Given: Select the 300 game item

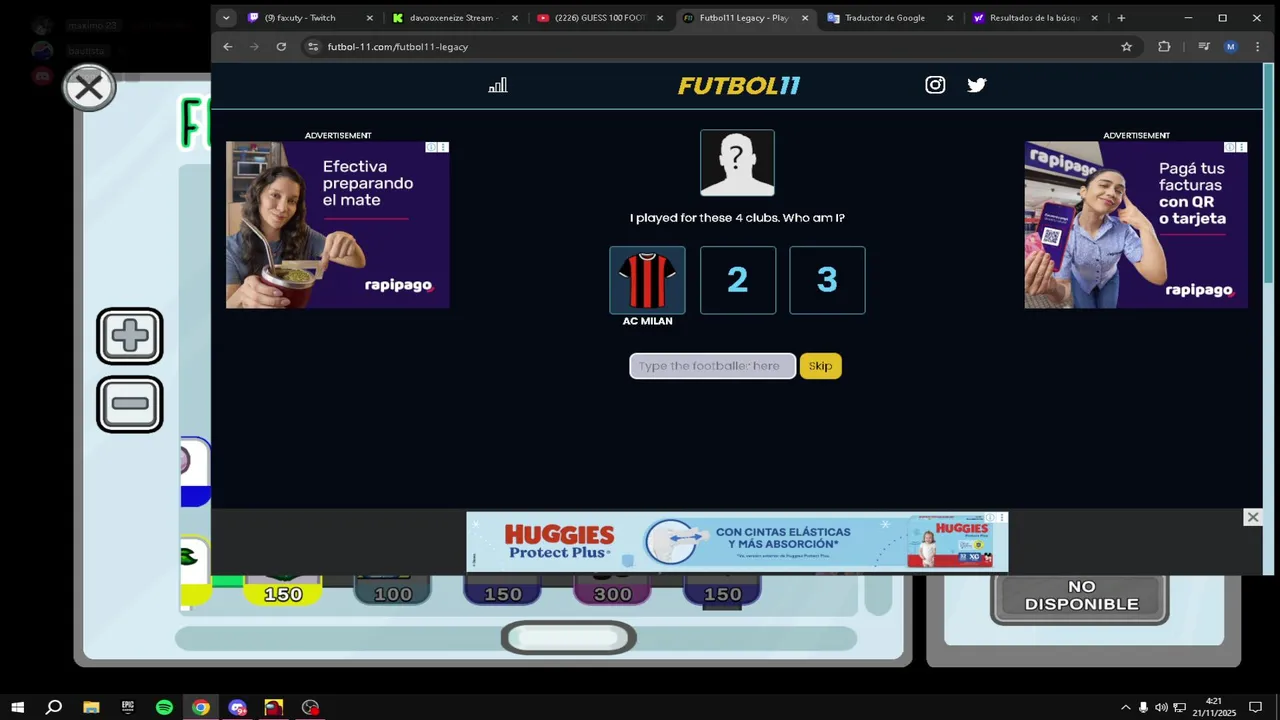Looking at the screenshot, I should tap(613, 593).
